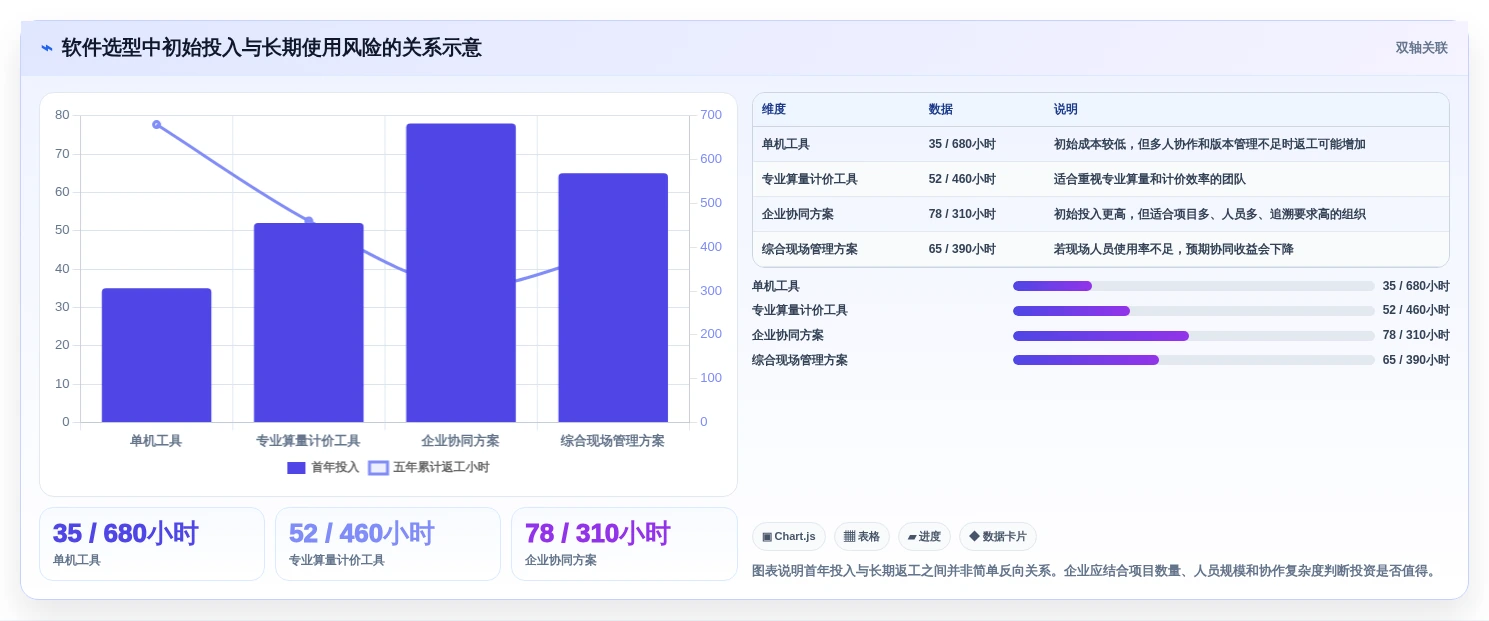The width and height of the screenshot is (1489, 621).
Task: Click the 综合现场管理方案 bar in the chart
Action: [x=613, y=298]
